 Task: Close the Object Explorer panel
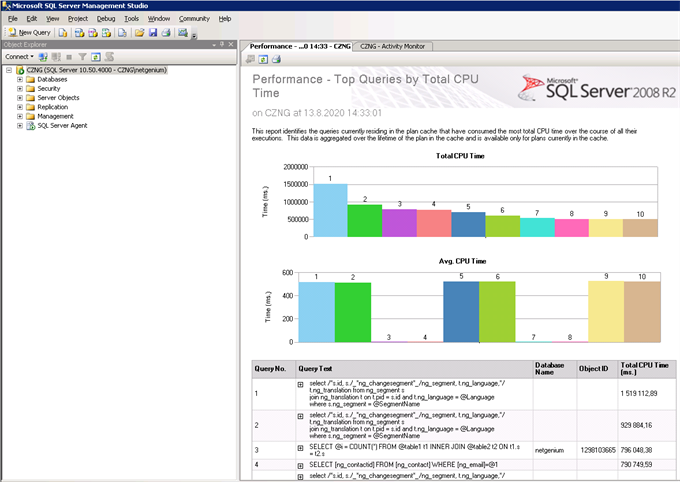231,44
